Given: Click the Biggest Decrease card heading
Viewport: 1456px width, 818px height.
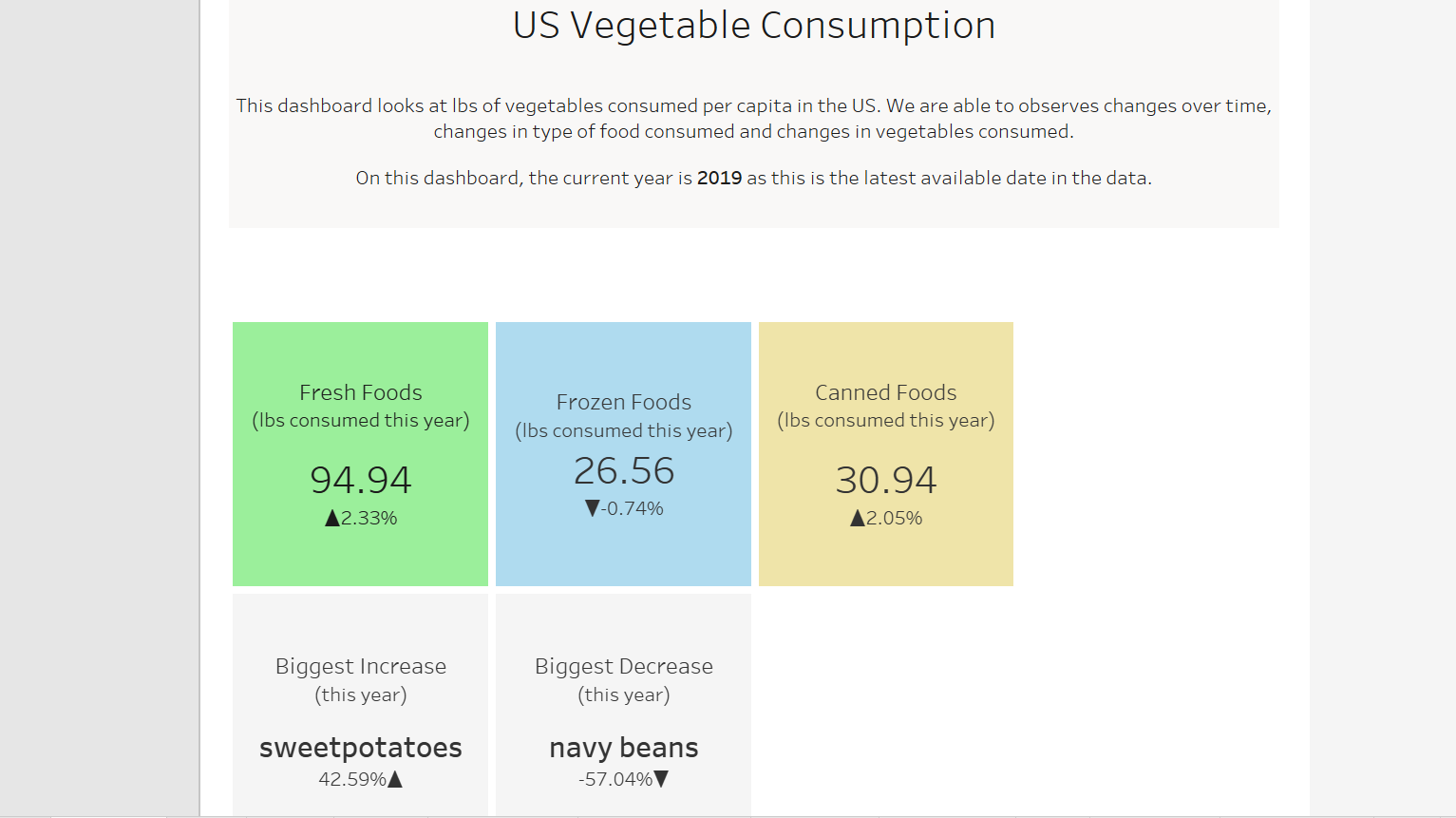Looking at the screenshot, I should [624, 667].
